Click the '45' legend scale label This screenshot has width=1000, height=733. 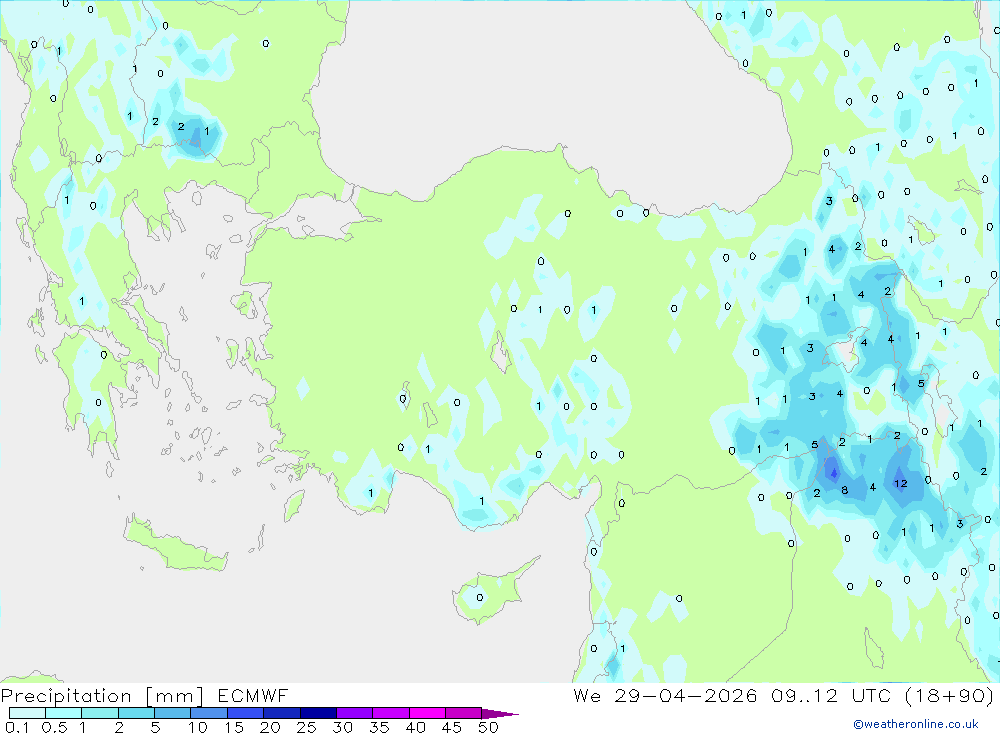coord(452,727)
